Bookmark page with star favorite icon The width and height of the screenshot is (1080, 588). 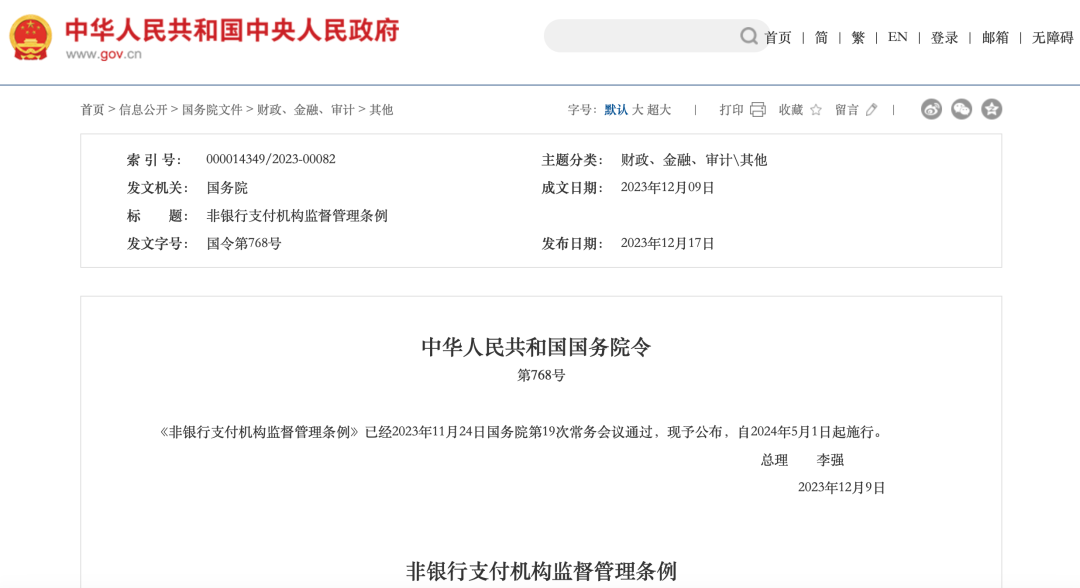[x=816, y=109]
